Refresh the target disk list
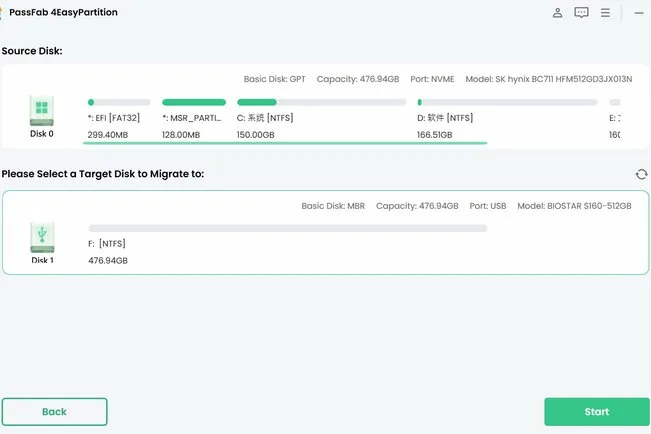 point(641,174)
